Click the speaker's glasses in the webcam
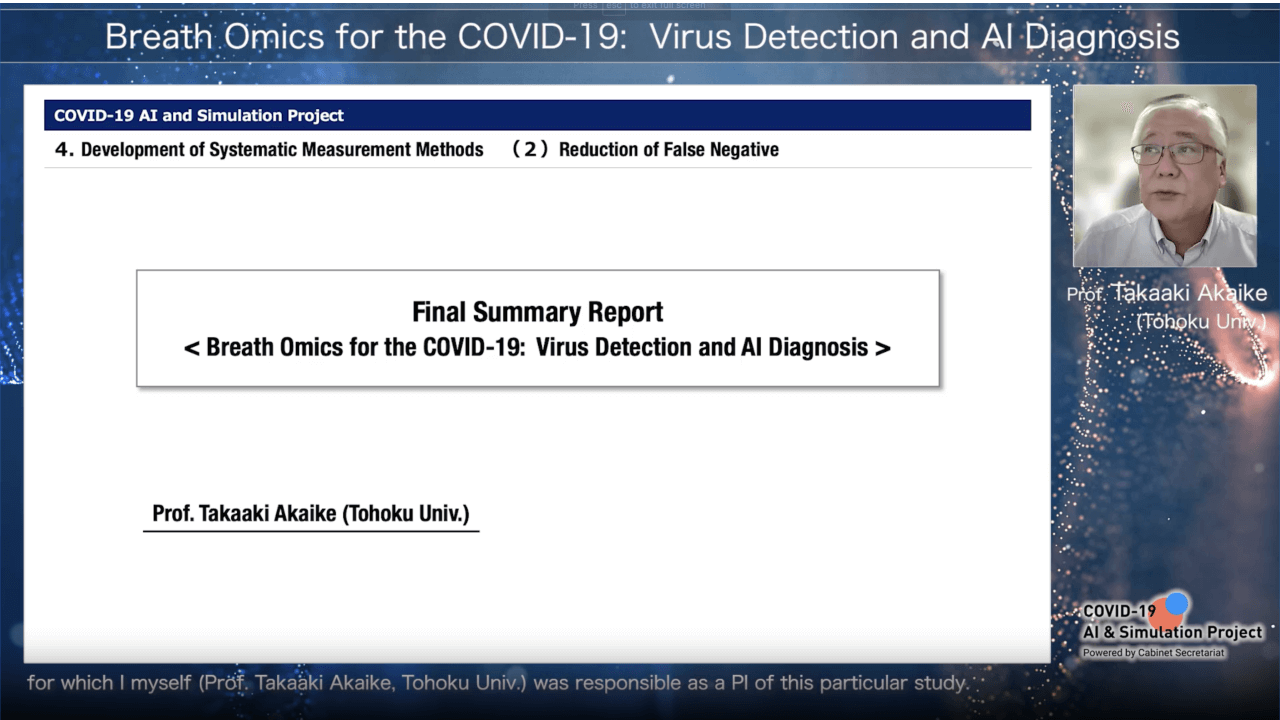The height and width of the screenshot is (720, 1280). [1176, 153]
